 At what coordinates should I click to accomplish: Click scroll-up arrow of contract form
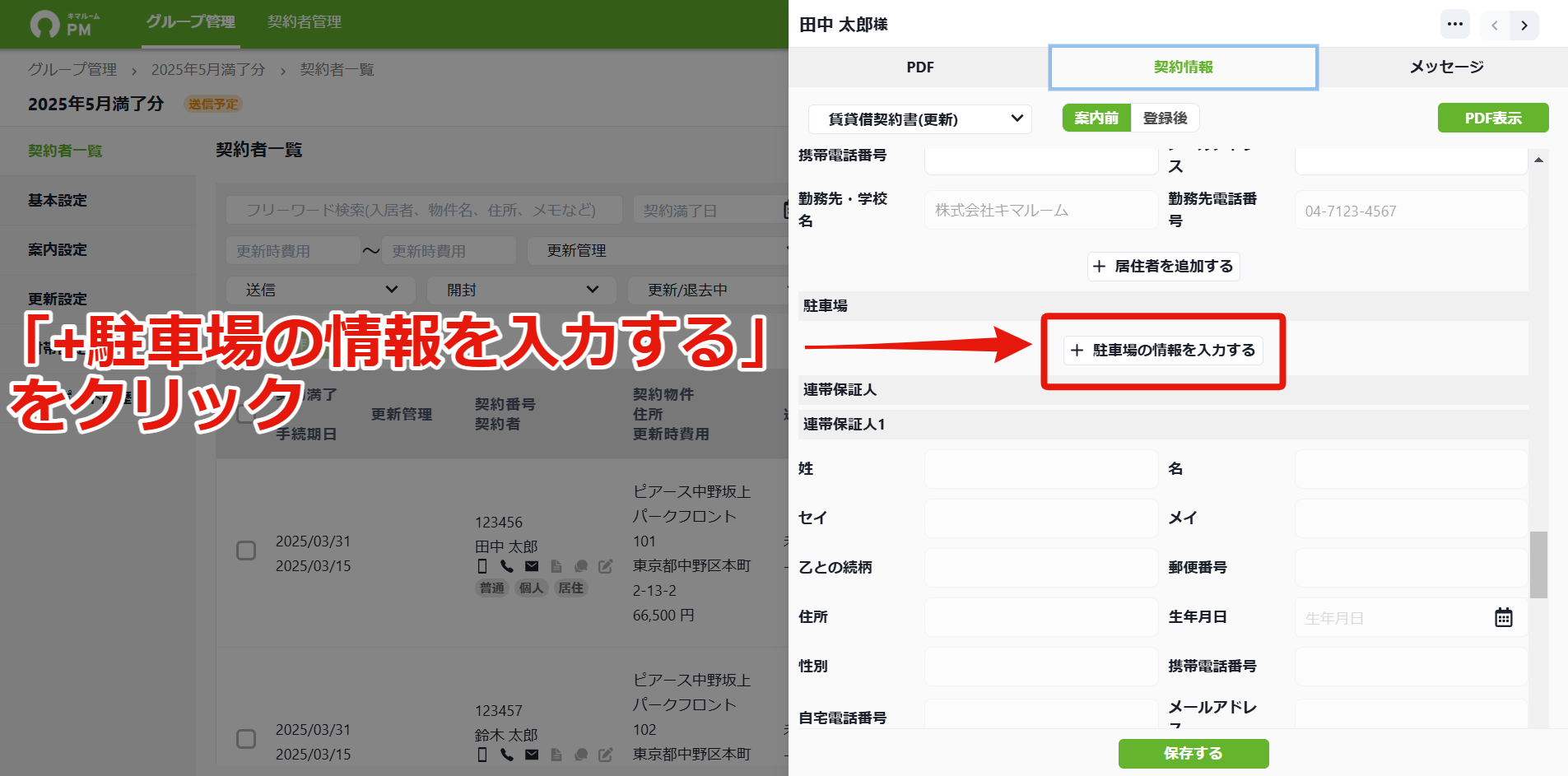(1538, 160)
